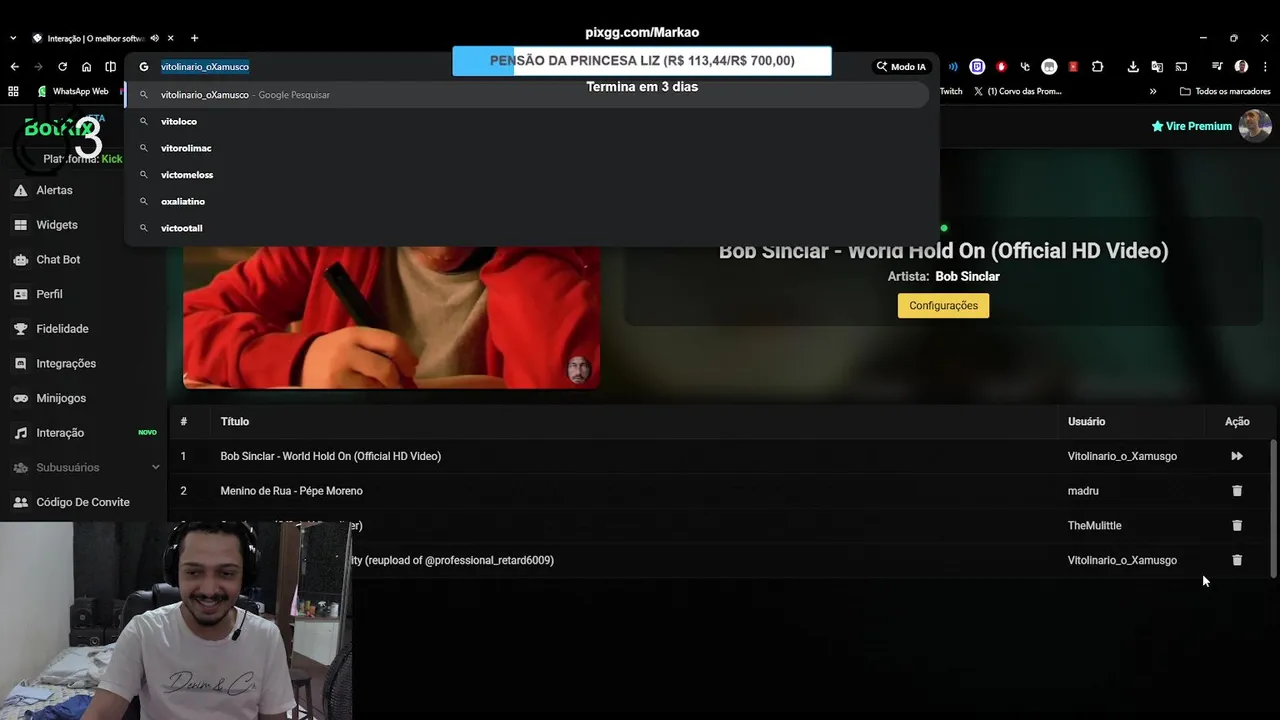1280x720 pixels.
Task: Mute the Interação tab audio icon
Action: [x=154, y=38]
